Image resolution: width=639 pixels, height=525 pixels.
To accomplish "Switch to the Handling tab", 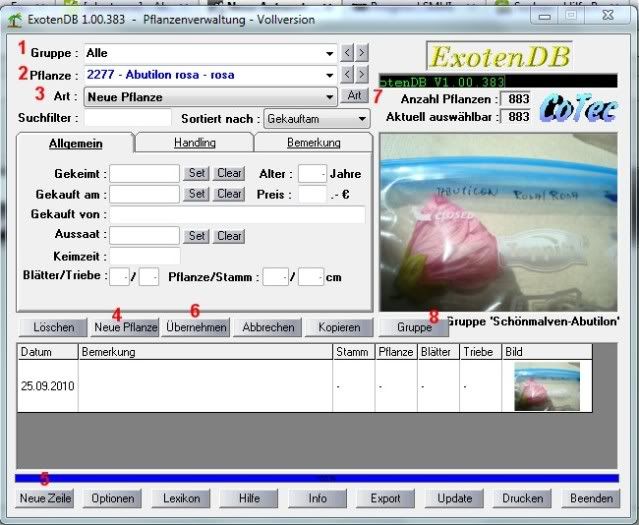I will point(194,143).
